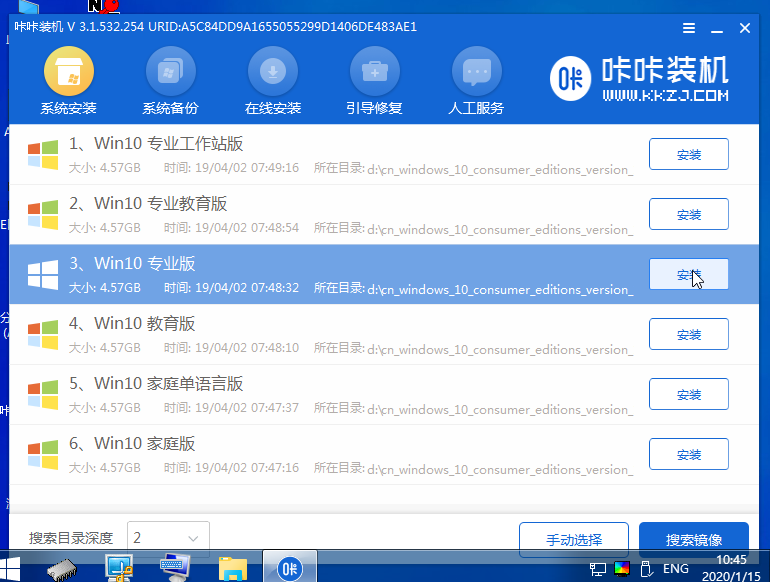
Task: Open the 搜索目录深度 dropdown
Action: coord(168,538)
